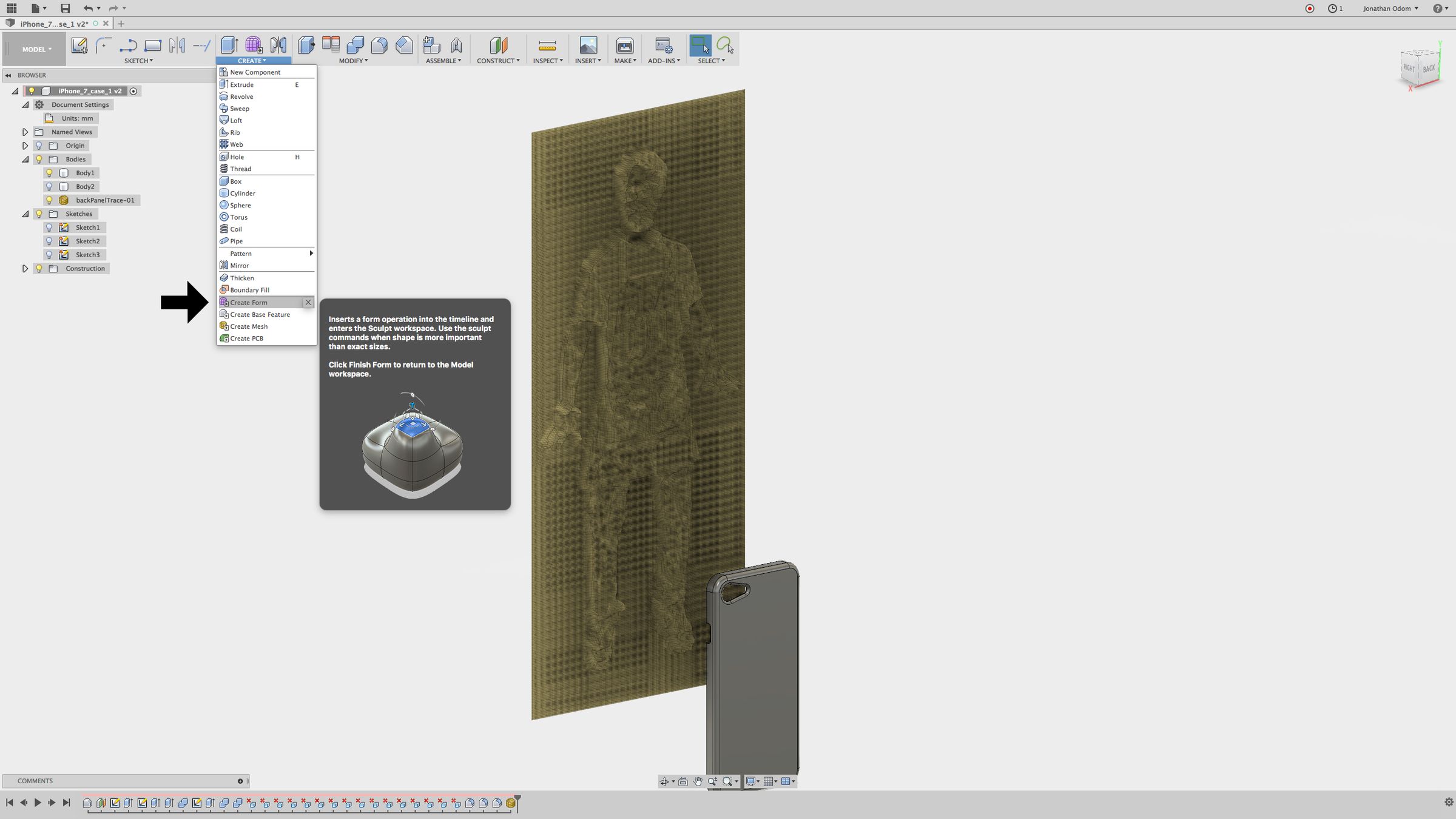Open the MODEL workspace dropdown

click(36, 49)
